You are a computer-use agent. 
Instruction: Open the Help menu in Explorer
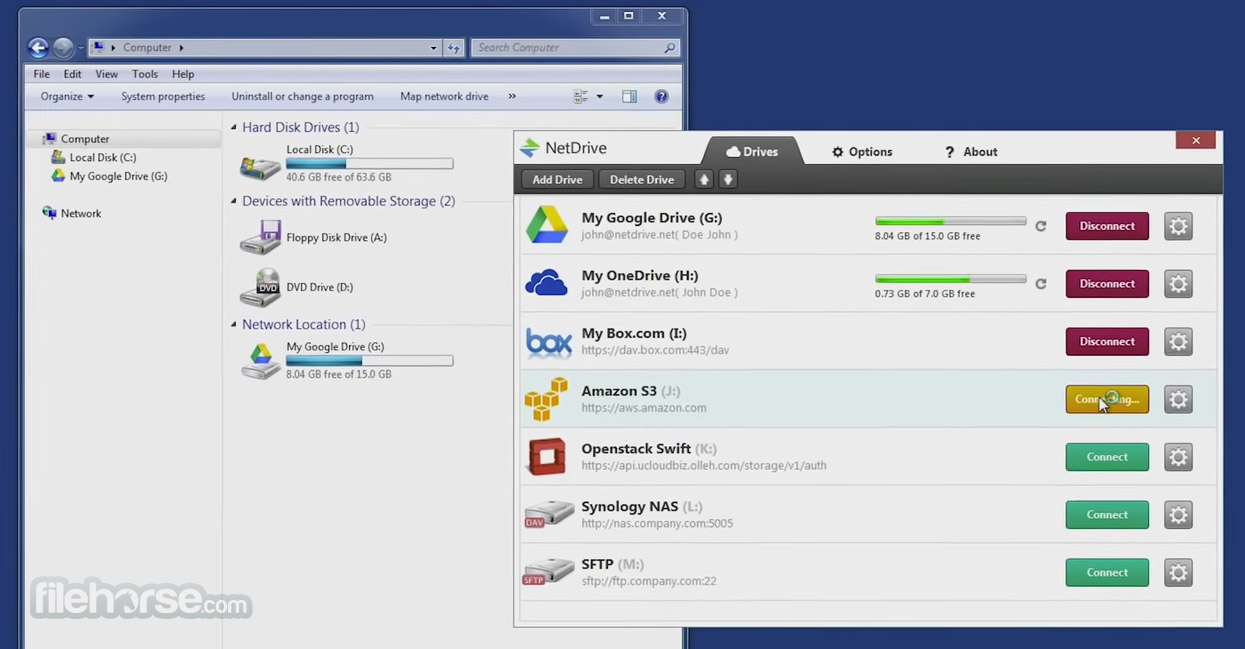[183, 74]
